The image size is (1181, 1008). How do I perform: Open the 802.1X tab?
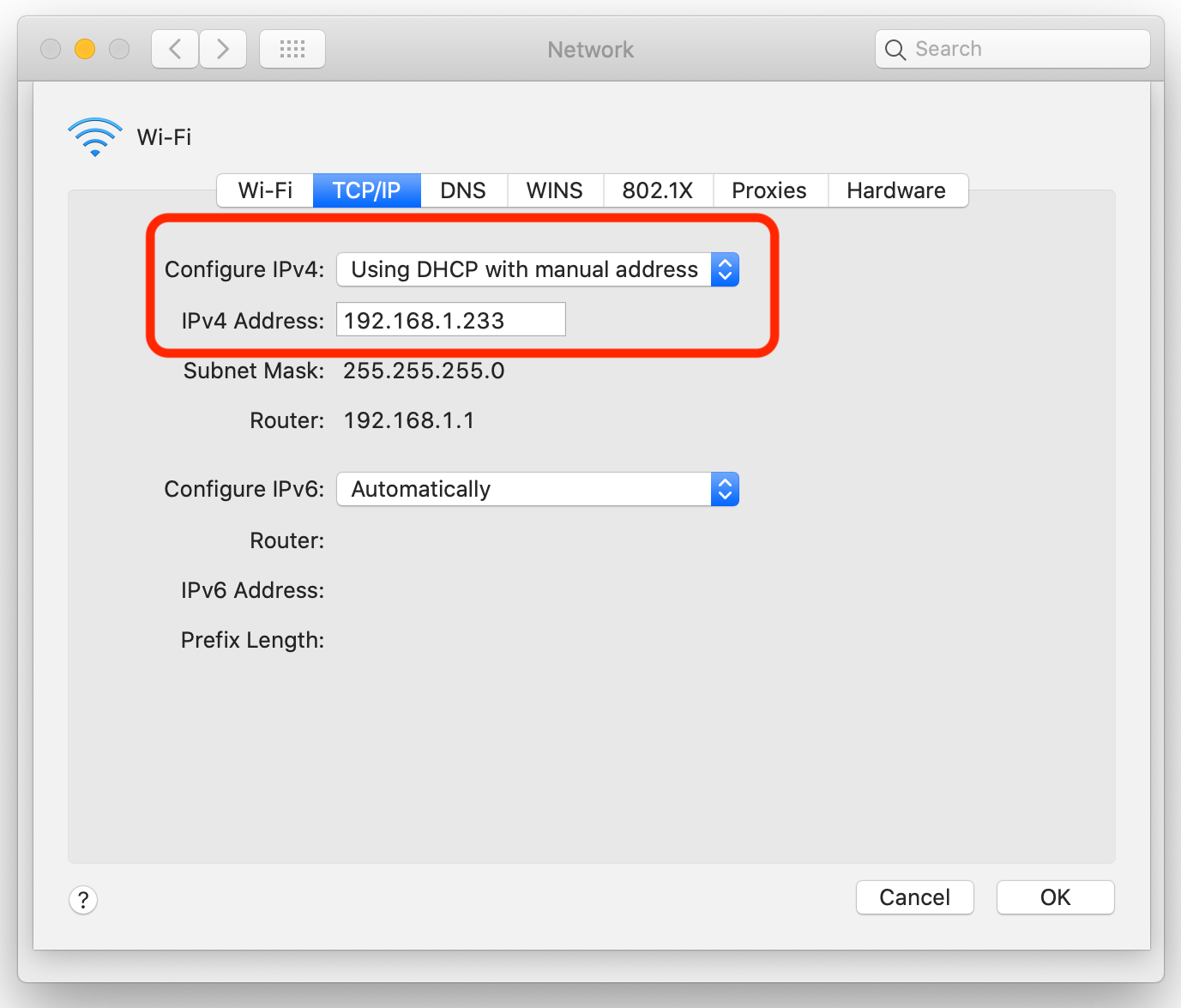[658, 190]
